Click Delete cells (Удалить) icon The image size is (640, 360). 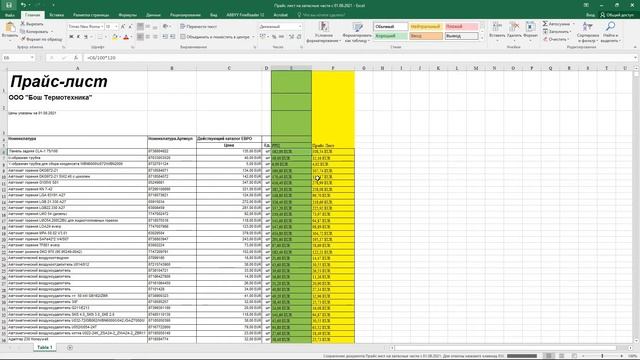pyautogui.click(x=514, y=27)
